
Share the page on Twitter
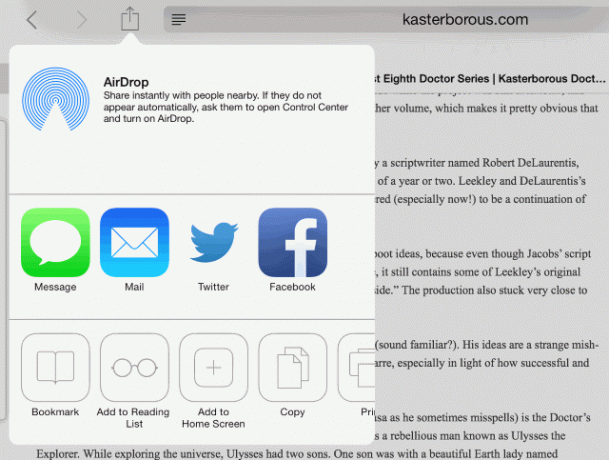[x=214, y=242]
